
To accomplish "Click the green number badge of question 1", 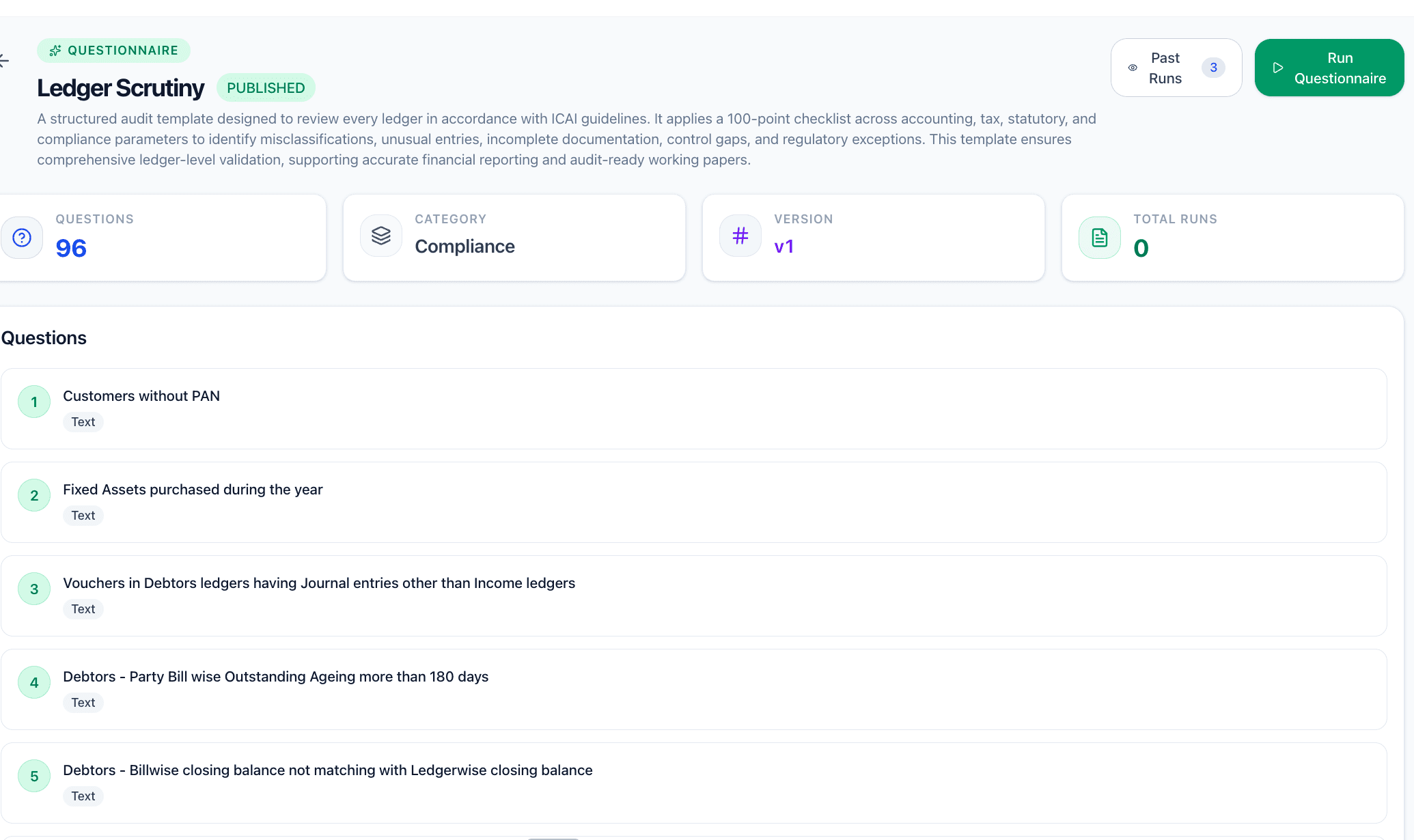I will pos(34,402).
